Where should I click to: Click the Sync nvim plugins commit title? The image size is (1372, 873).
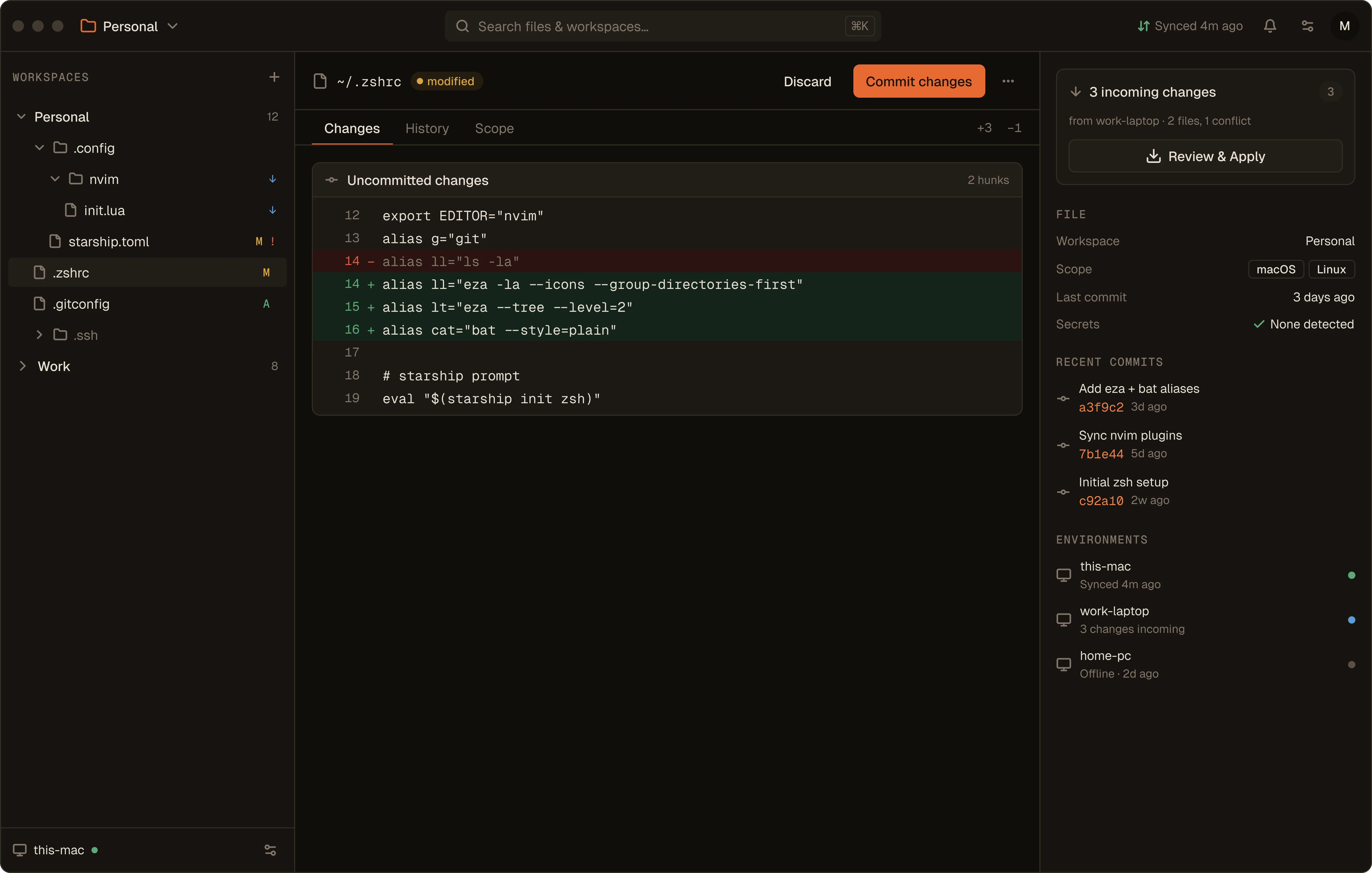(x=1130, y=435)
